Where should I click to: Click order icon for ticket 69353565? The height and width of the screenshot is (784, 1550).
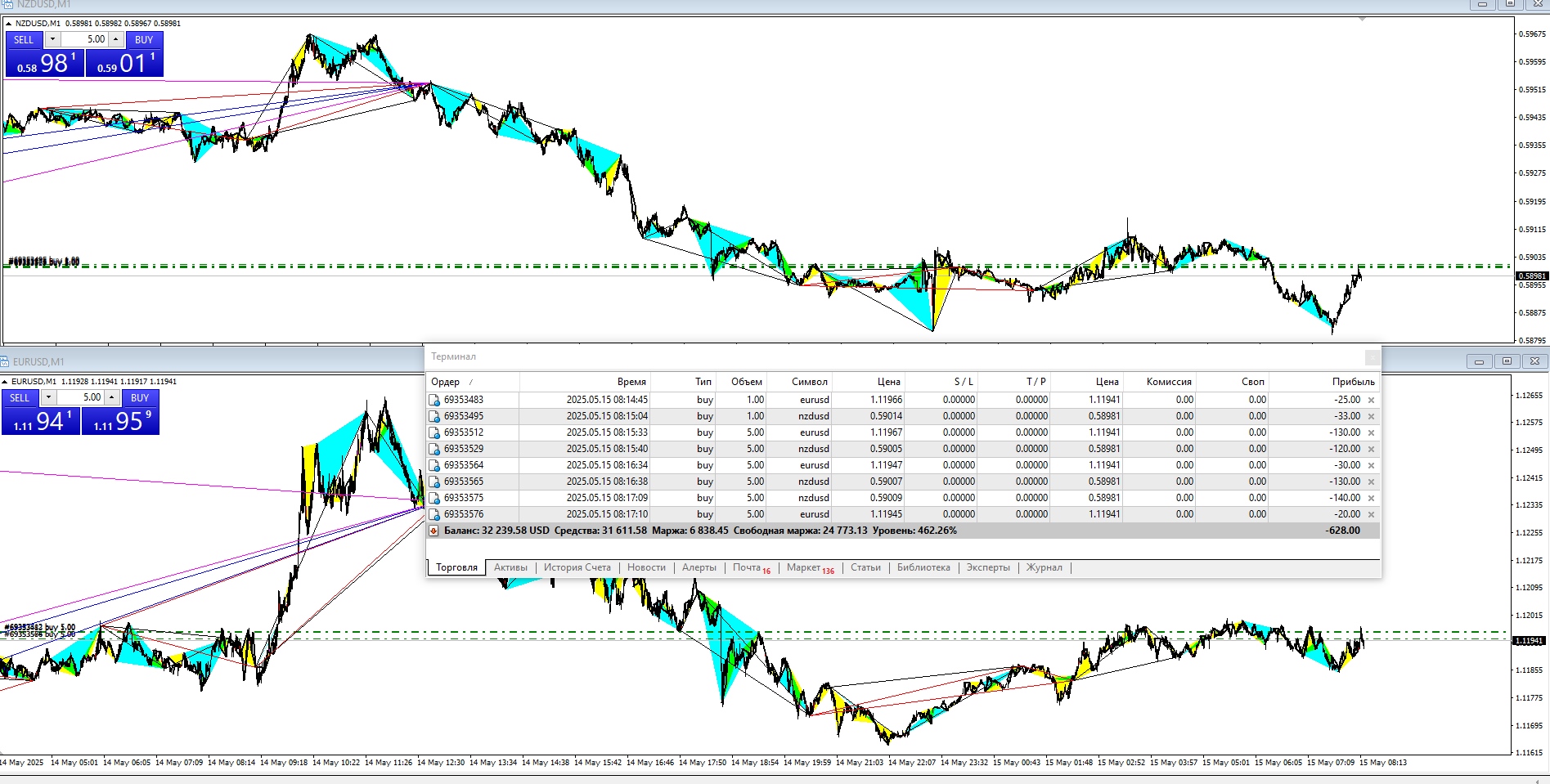pos(434,482)
